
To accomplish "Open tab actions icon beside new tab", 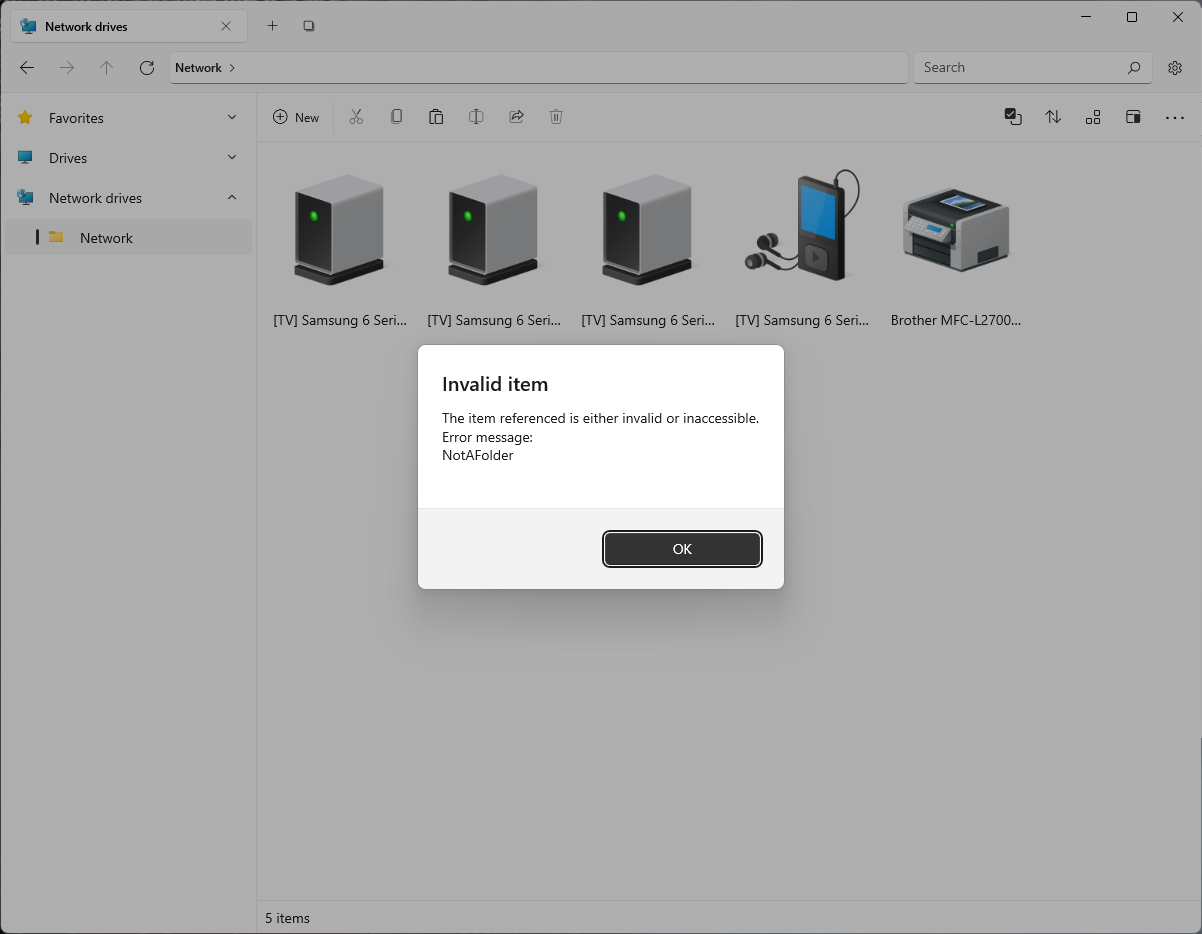I will pos(309,26).
